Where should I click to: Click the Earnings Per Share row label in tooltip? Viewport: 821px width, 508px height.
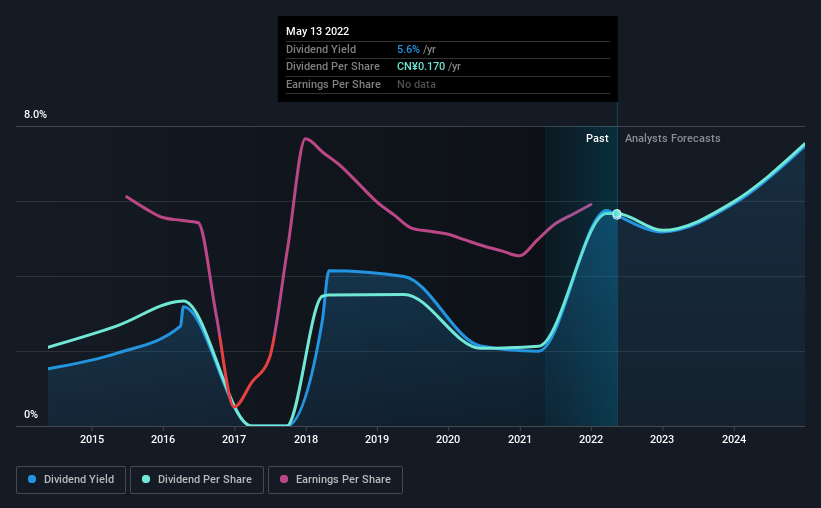pyautogui.click(x=333, y=84)
